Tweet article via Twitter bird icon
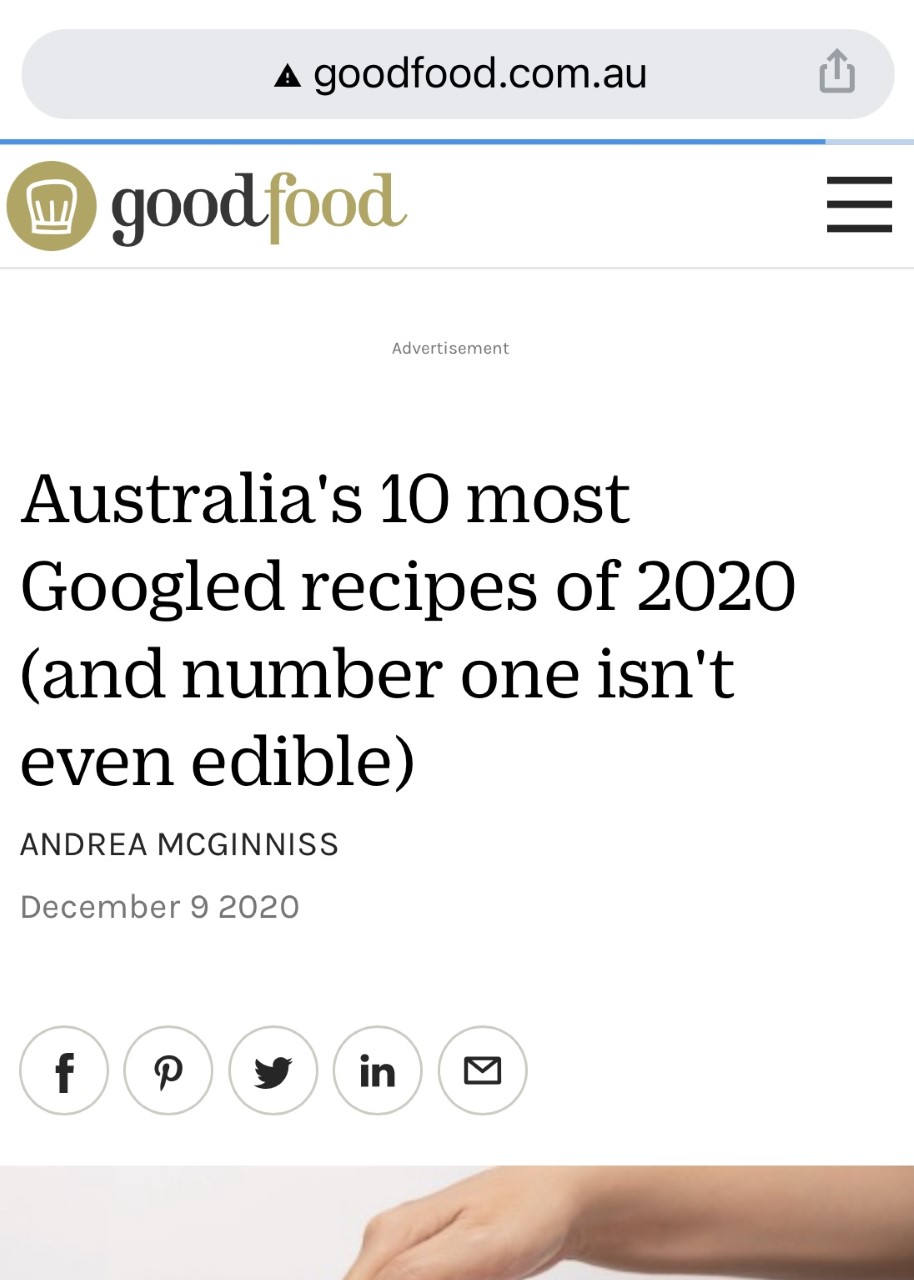This screenshot has height=1280, width=914. (273, 1071)
